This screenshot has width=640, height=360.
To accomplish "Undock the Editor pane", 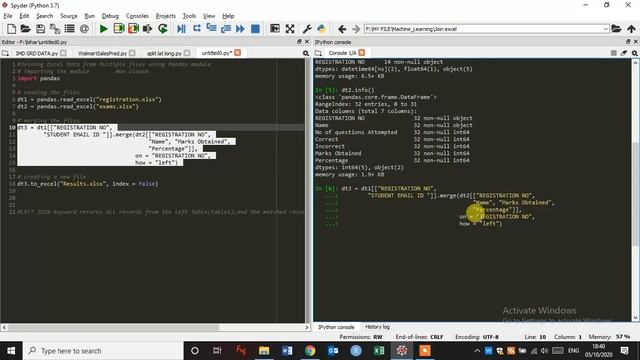I will (299, 42).
